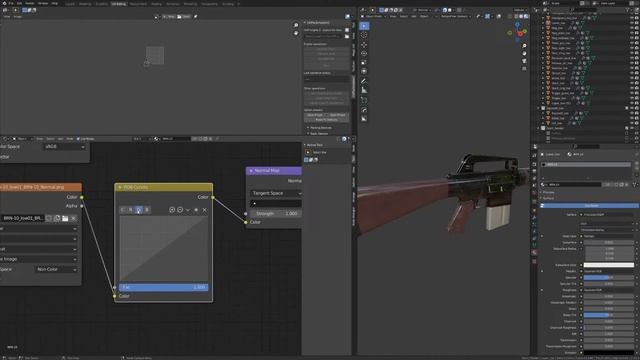This screenshot has width=640, height=360.
Task: Open the Render menu
Action: pos(30,3)
